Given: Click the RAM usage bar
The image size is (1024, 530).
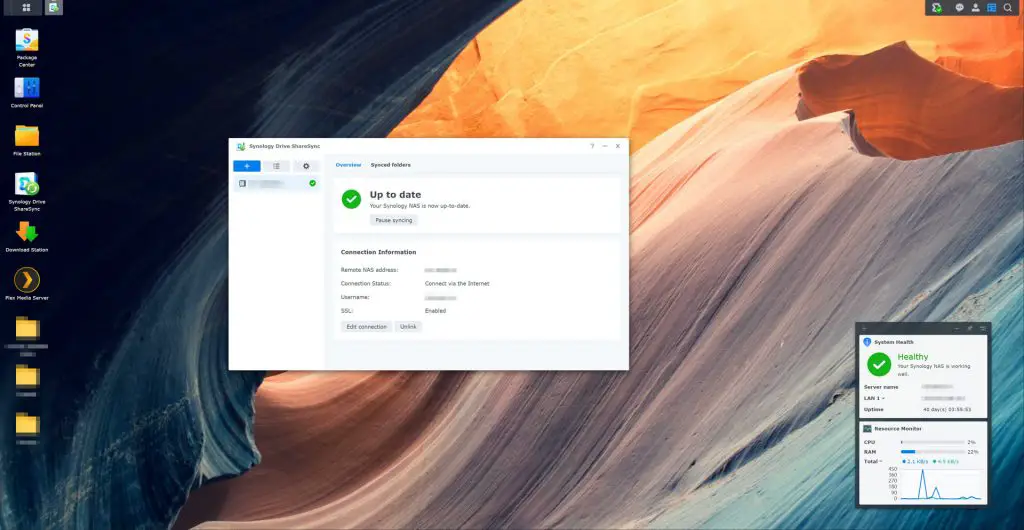Looking at the screenshot, I should click(933, 452).
